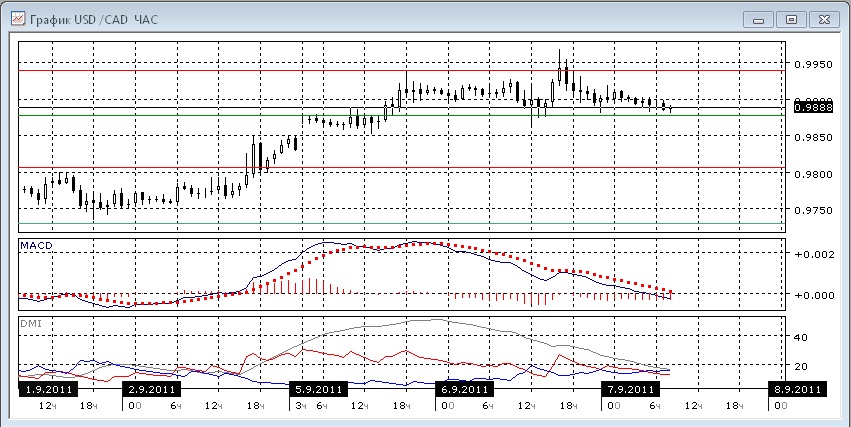Click the '3ч' time axis label
851x427 pixels.
pos(302,406)
